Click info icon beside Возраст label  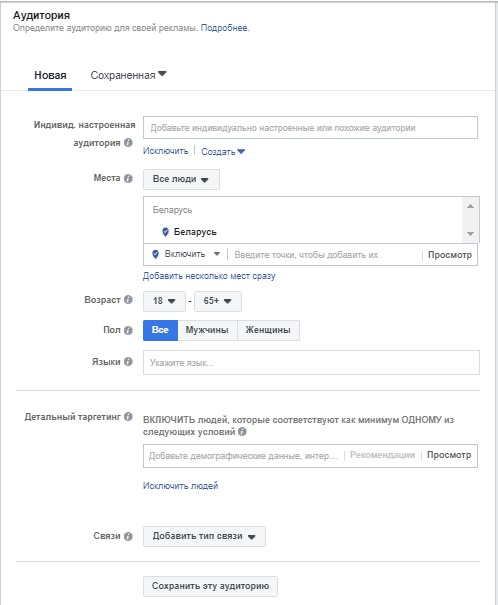128,300
